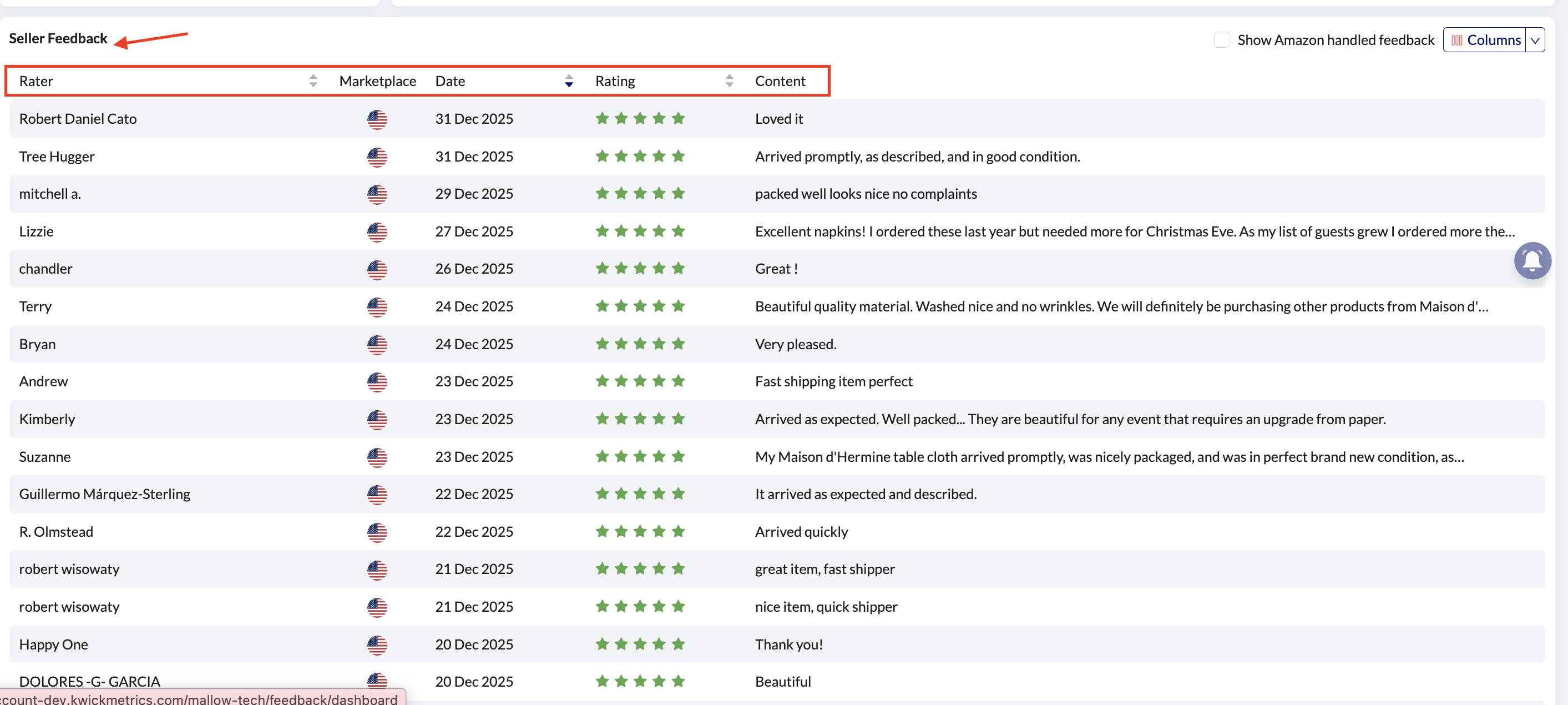
Task: Click the Seller Feedback heading
Action: [x=58, y=38]
